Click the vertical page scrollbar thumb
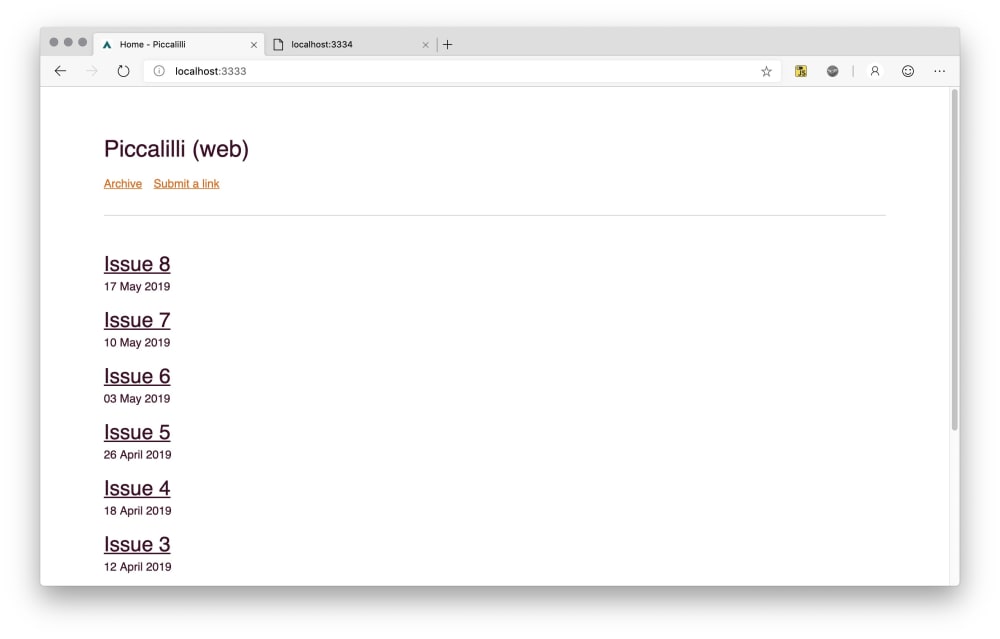 (x=955, y=260)
